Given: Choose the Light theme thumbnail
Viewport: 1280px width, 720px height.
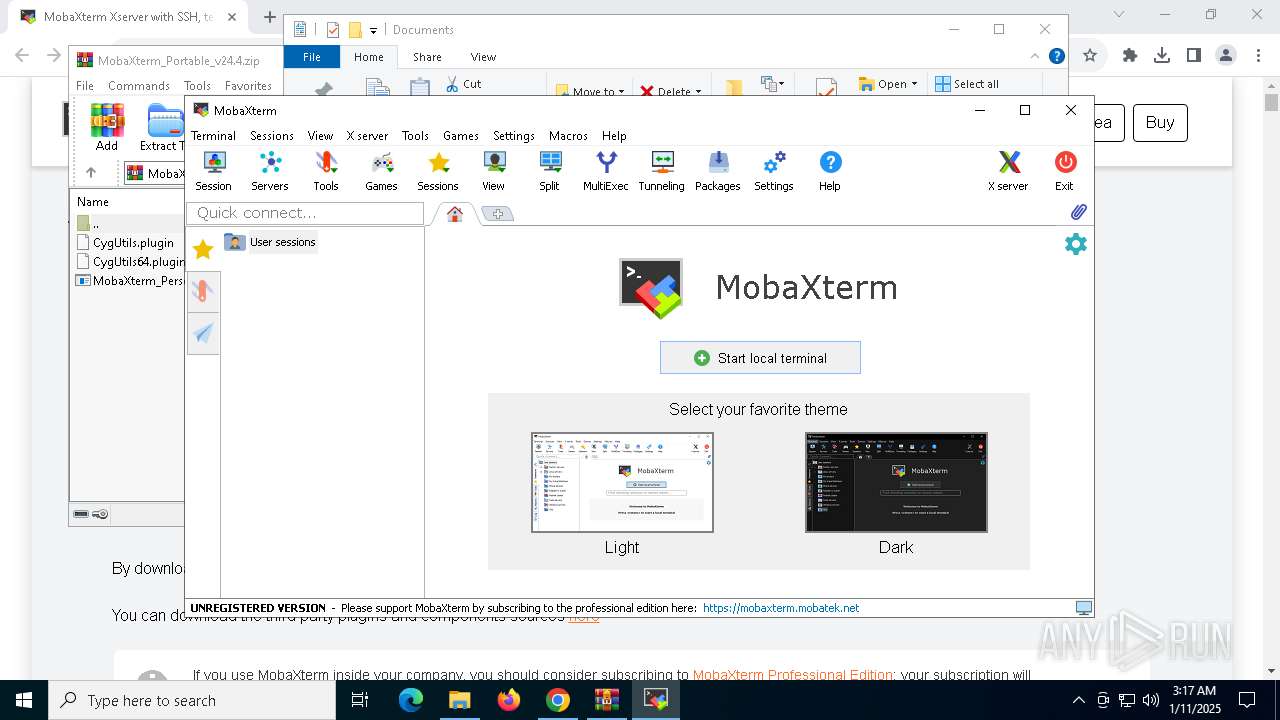Looking at the screenshot, I should tap(622, 482).
